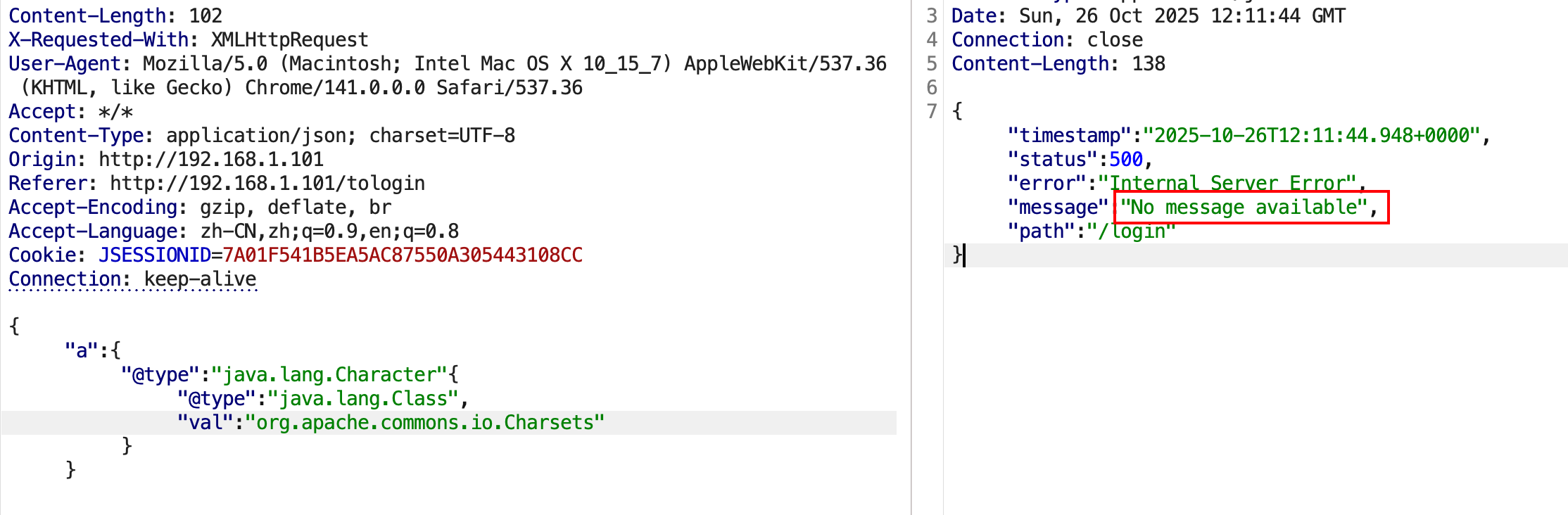Click the User-Agent header name

coord(65,63)
